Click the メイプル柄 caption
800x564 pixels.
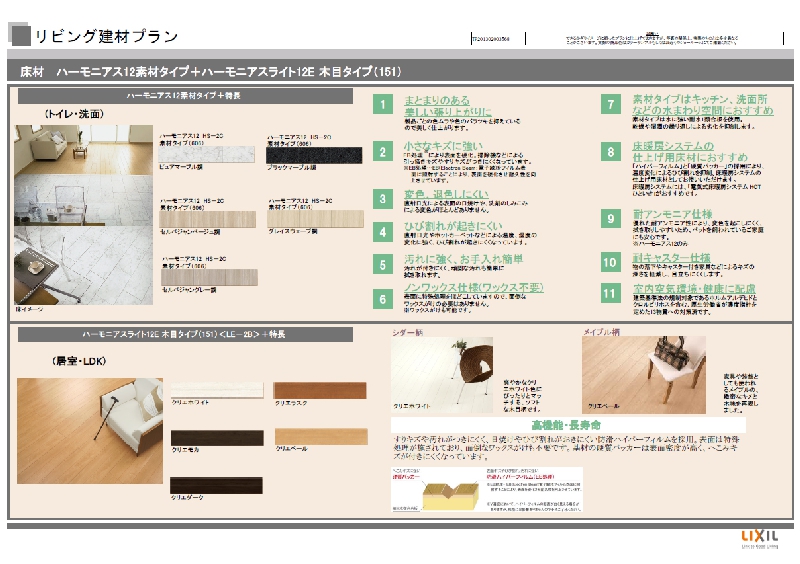pos(601,332)
